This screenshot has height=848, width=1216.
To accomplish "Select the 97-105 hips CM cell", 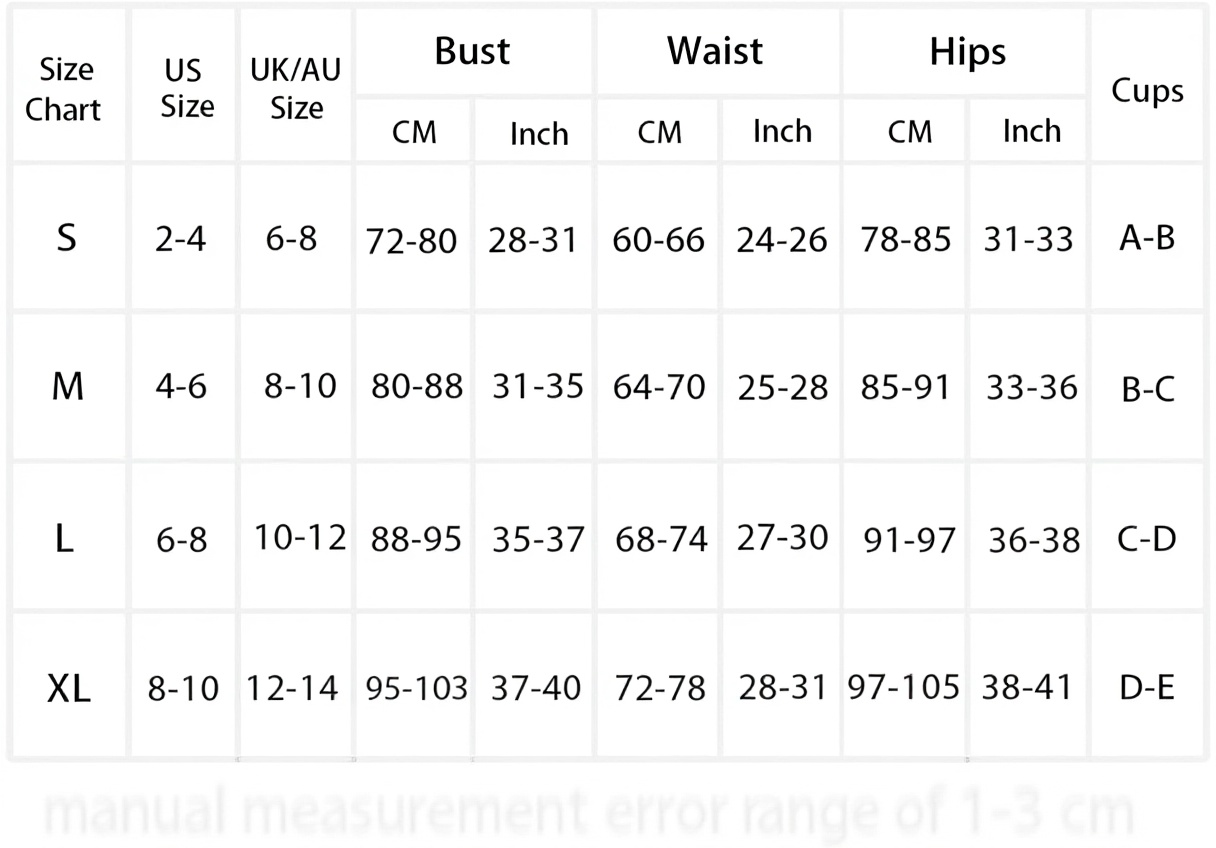I will point(904,688).
